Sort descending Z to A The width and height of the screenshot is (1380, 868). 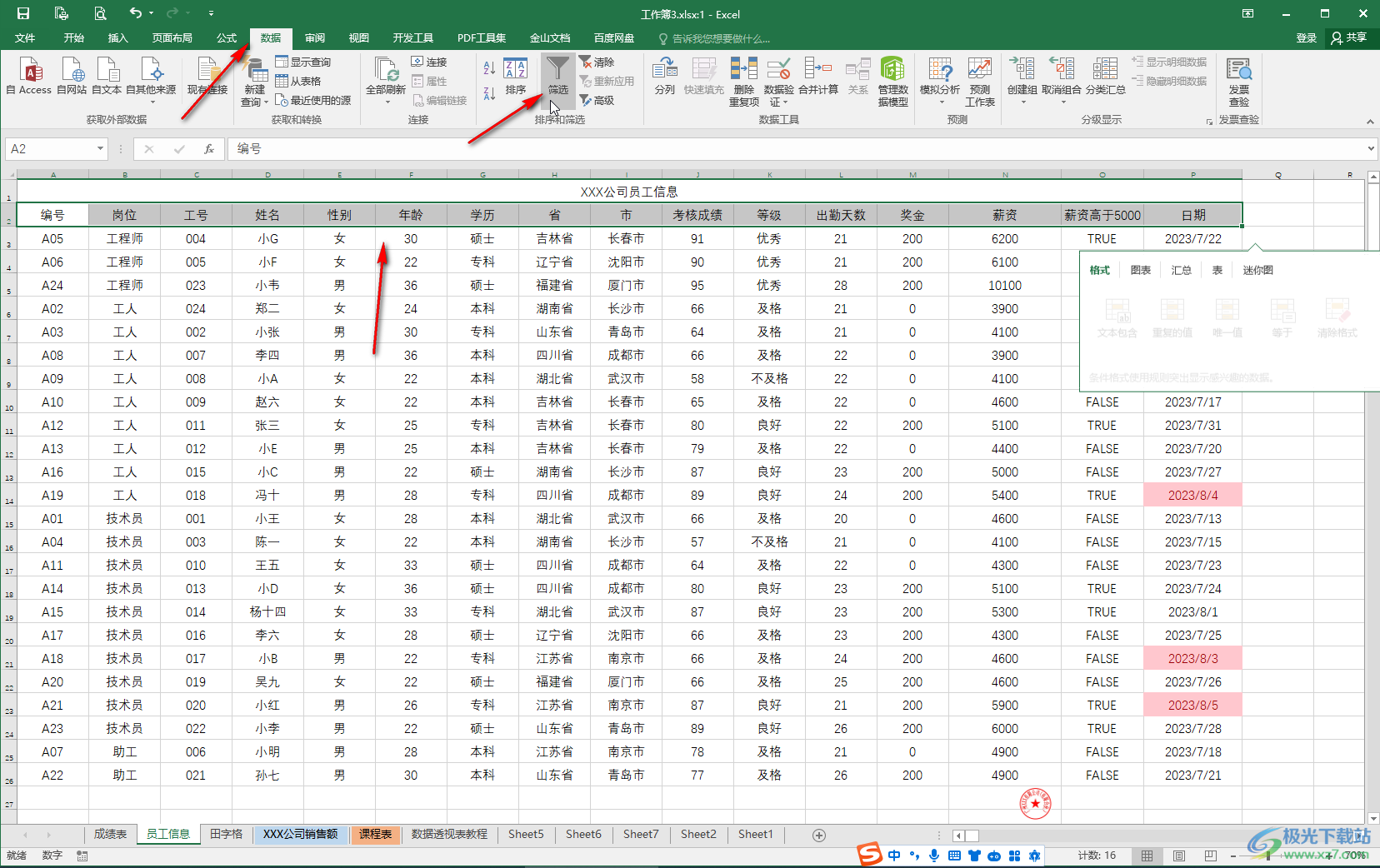point(489,92)
